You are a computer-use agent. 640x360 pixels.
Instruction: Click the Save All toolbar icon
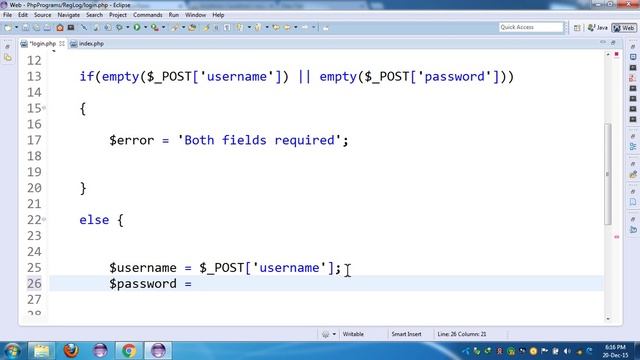(x=36, y=27)
